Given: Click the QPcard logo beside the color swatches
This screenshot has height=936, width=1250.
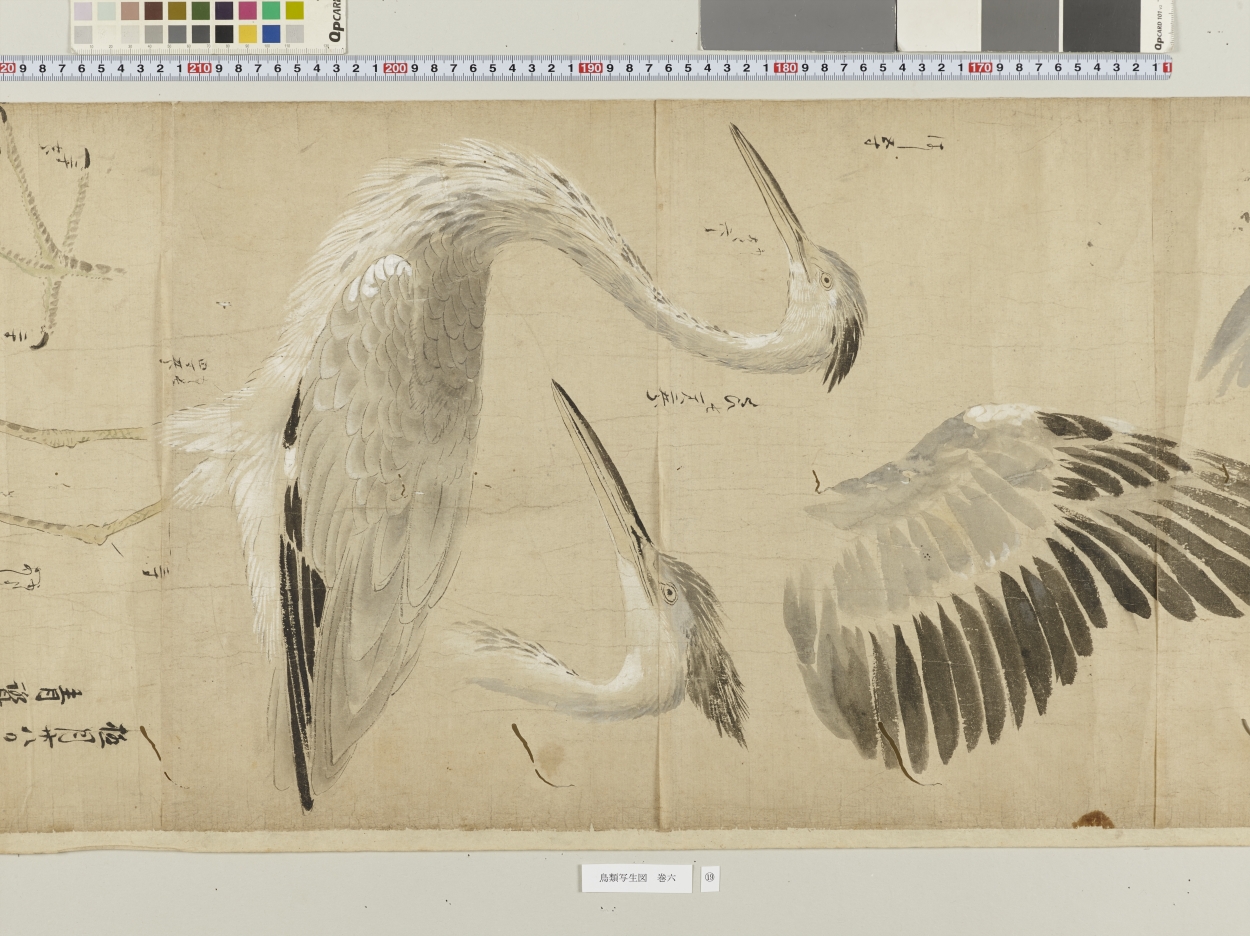Looking at the screenshot, I should [336, 22].
